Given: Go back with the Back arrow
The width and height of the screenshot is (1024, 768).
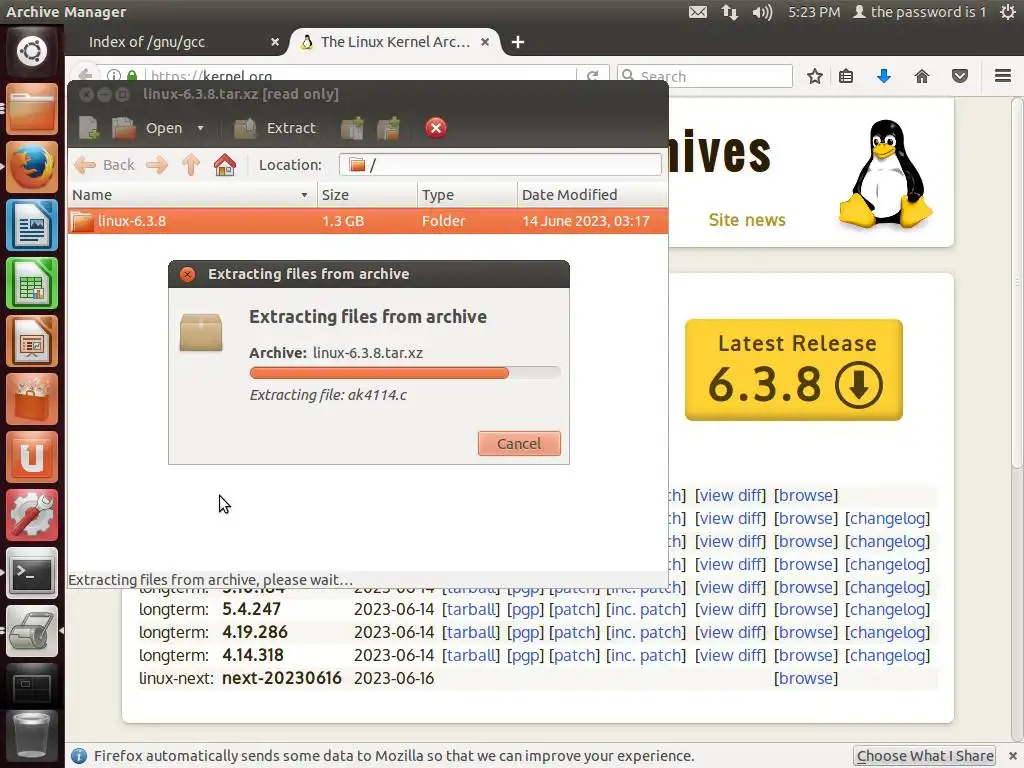Looking at the screenshot, I should pos(104,165).
